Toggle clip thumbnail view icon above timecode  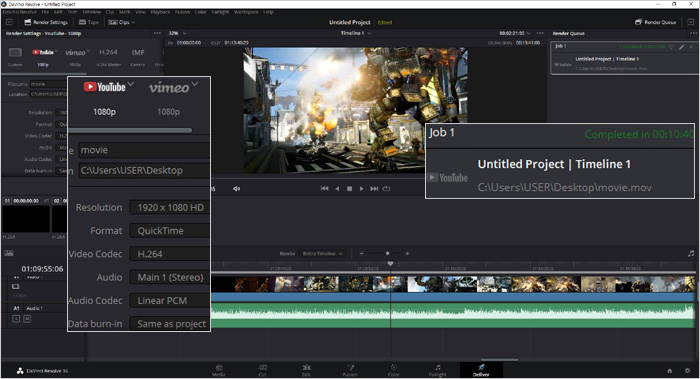[x=9, y=253]
